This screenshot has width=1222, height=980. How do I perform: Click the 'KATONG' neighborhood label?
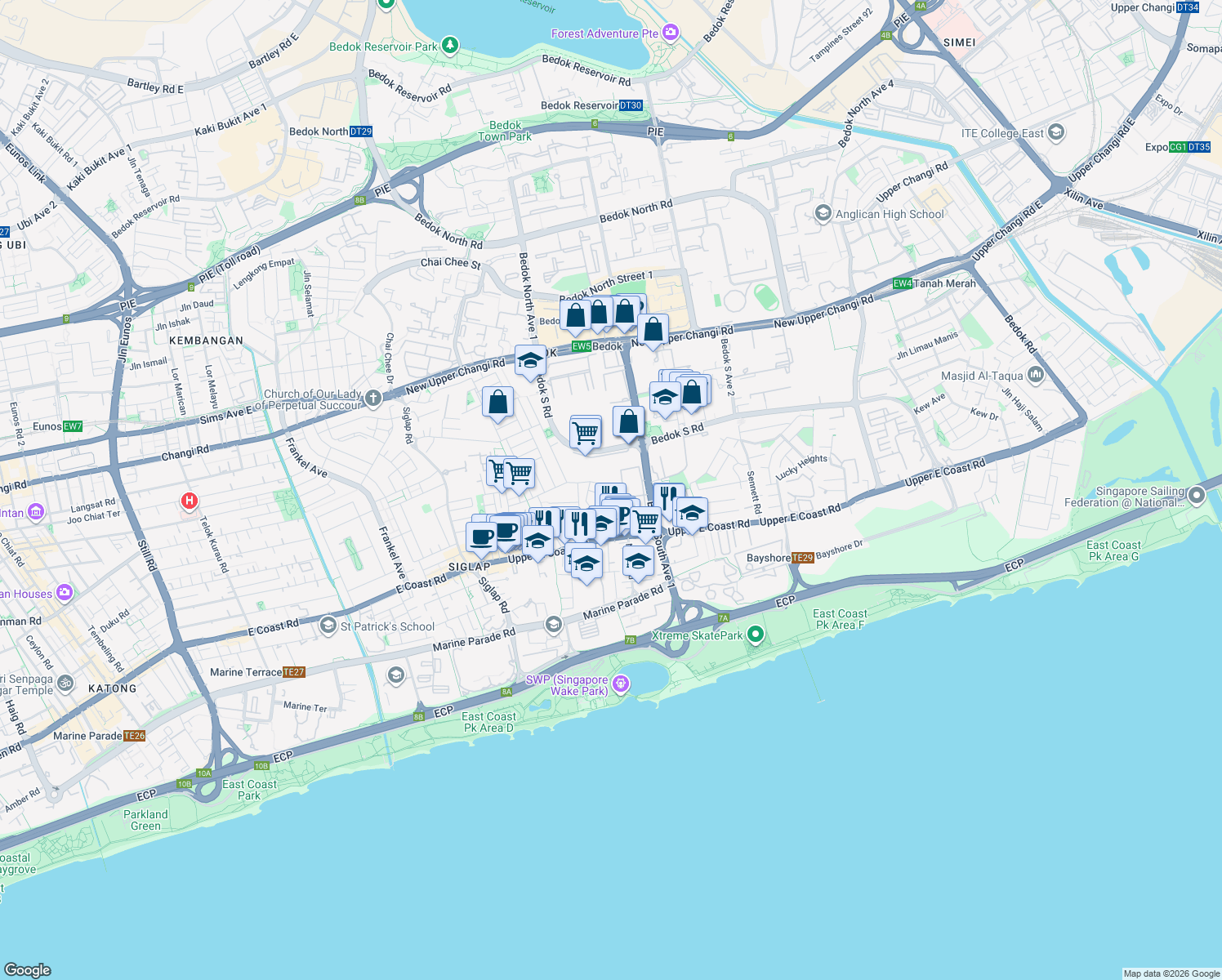click(x=113, y=688)
